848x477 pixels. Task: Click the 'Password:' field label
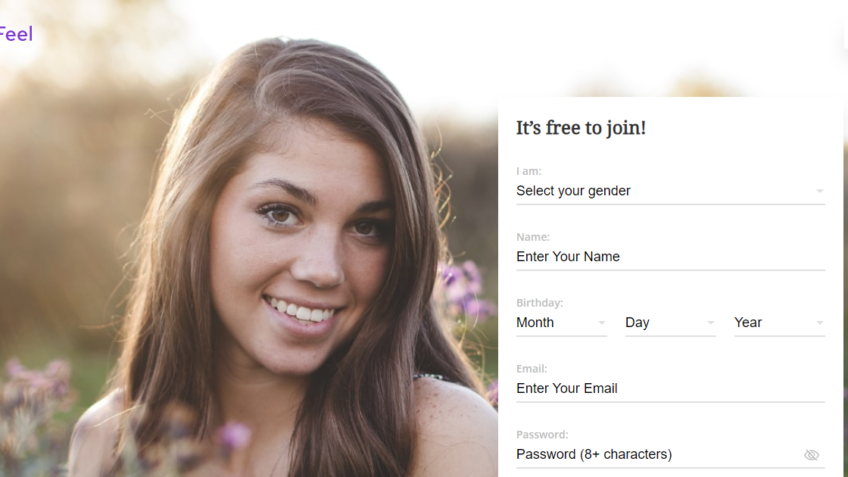(x=542, y=435)
